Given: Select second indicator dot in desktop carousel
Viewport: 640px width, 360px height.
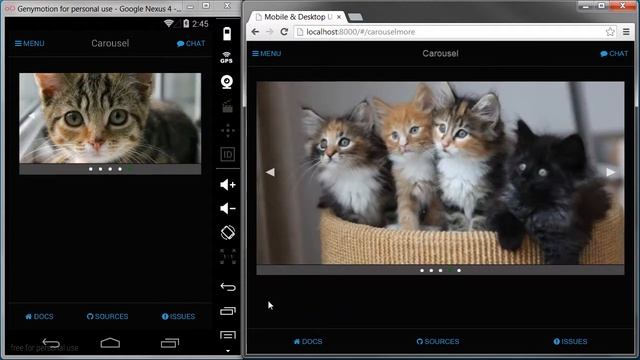Looking at the screenshot, I should coord(431,270).
